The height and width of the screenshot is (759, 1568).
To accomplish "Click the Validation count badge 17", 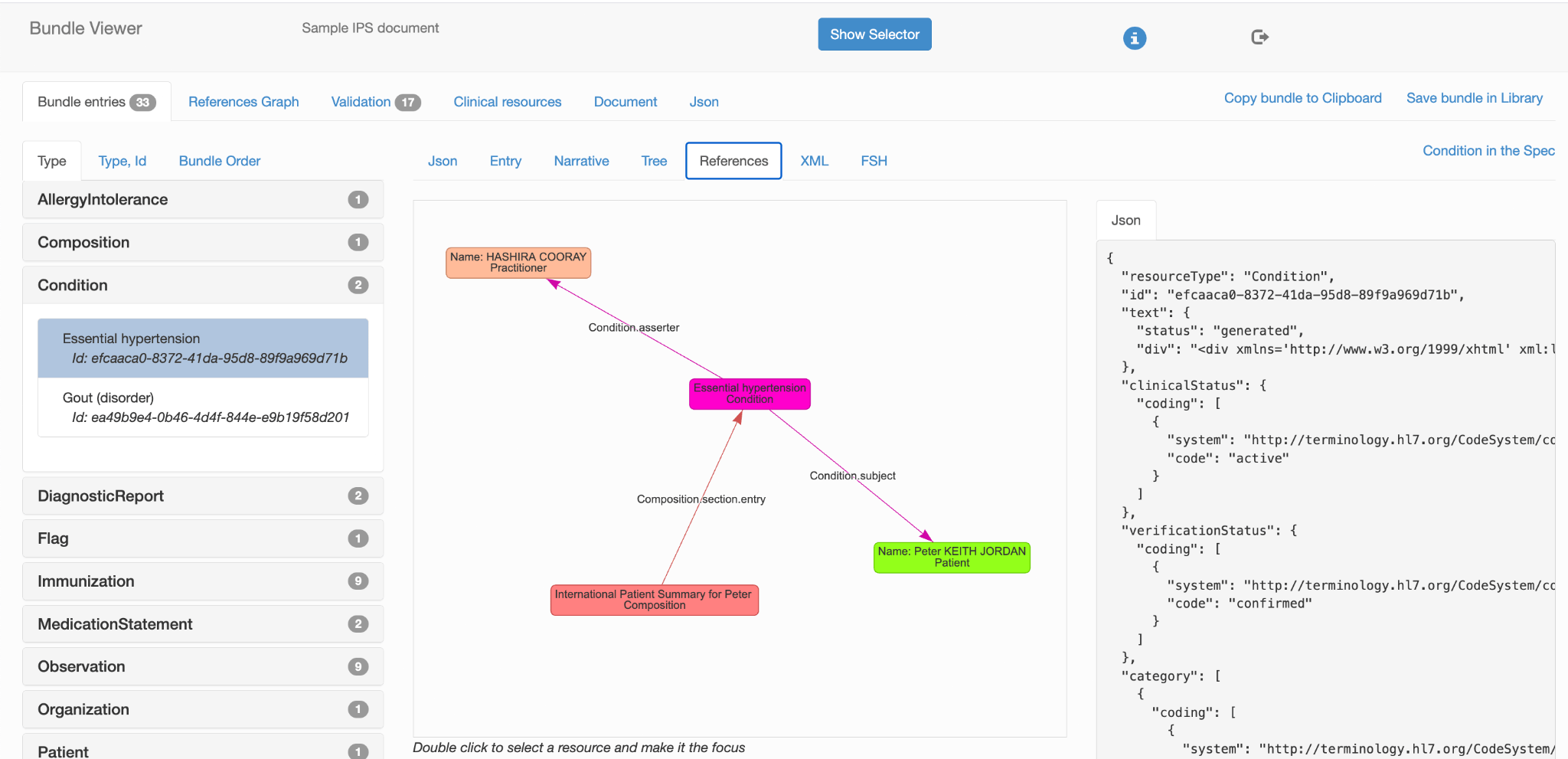I will (408, 102).
